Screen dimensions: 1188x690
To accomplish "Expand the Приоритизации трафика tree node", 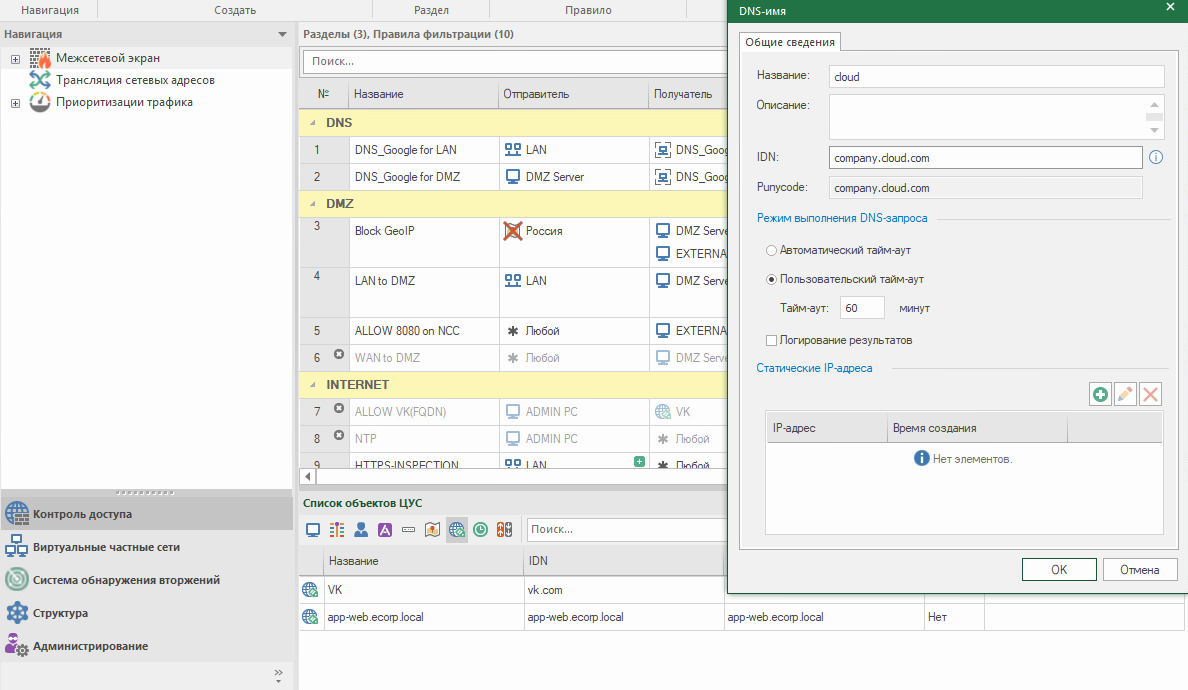I will (x=15, y=102).
